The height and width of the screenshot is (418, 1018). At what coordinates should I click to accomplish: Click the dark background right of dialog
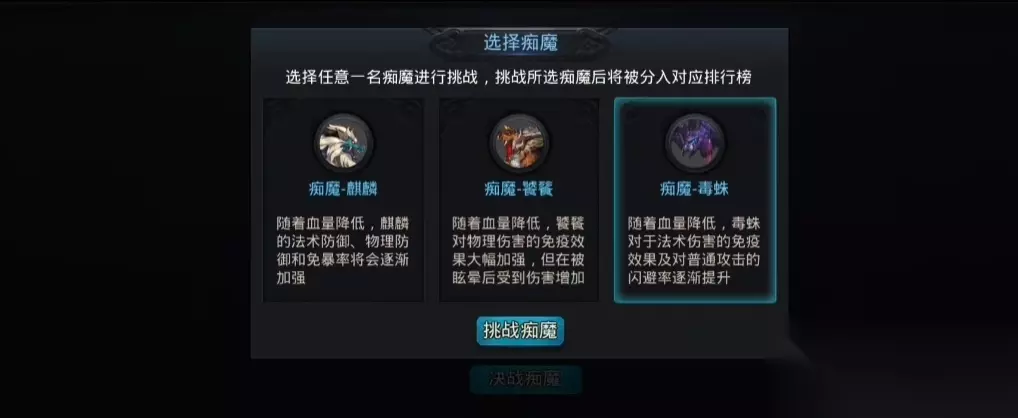pos(903,208)
